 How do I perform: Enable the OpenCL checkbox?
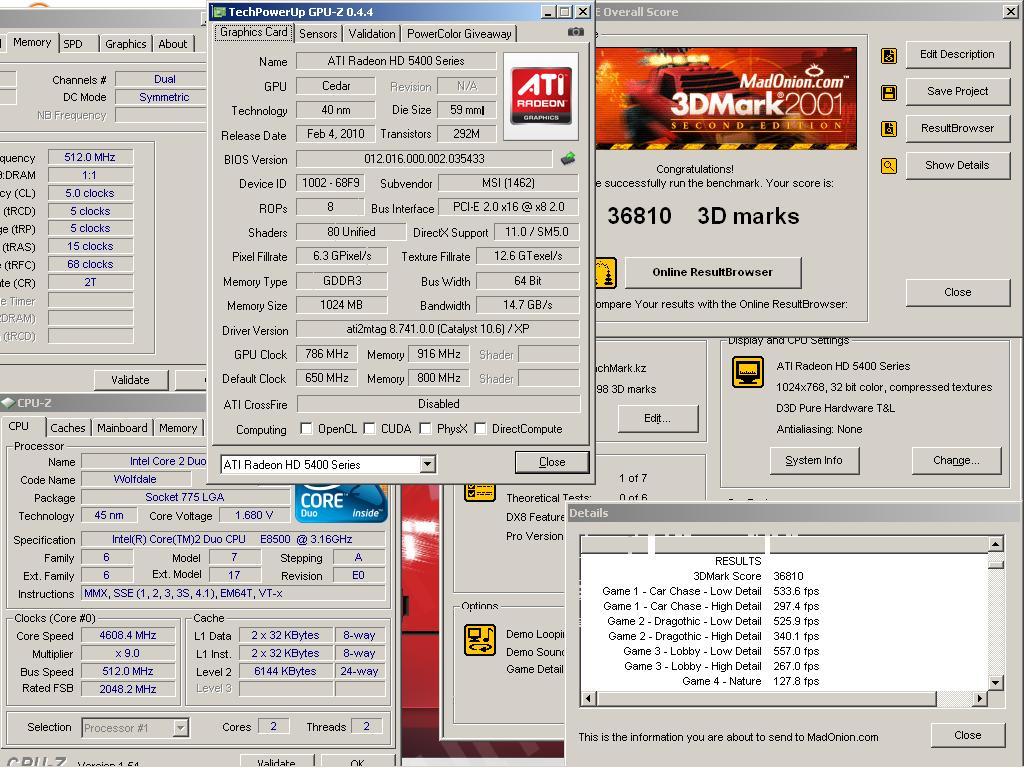[306, 428]
